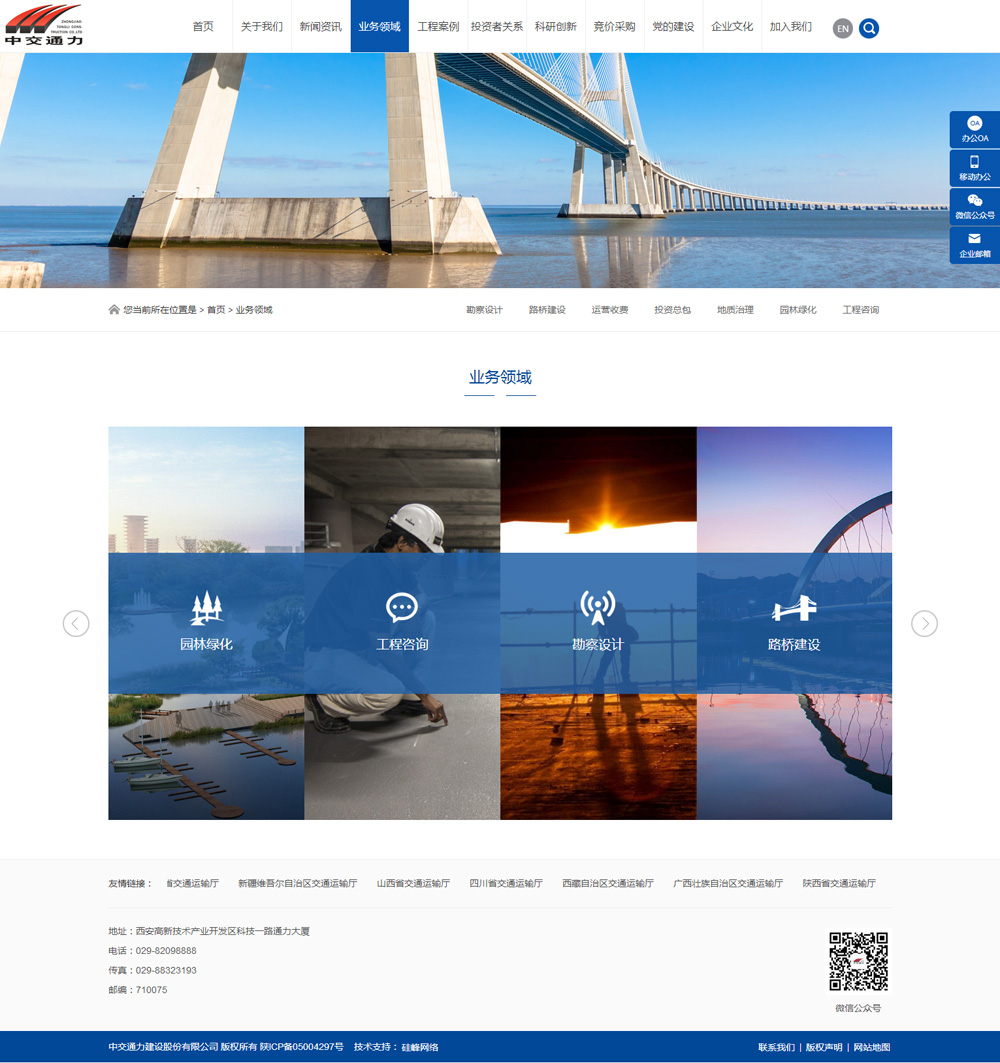Image resolution: width=1000 pixels, height=1063 pixels.
Task: Go to the previous carousel slide
Action: (x=76, y=623)
